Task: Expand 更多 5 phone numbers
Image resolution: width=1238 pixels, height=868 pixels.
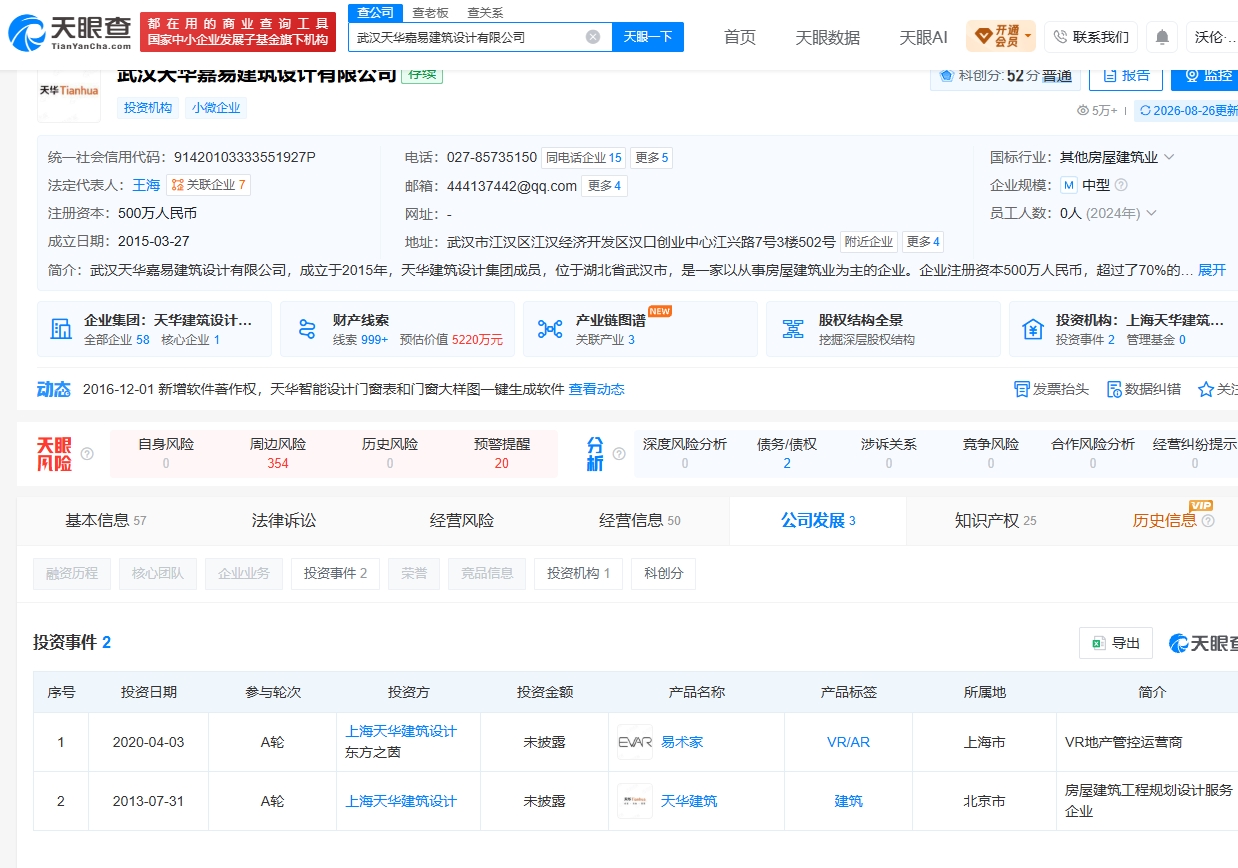Action: 652,157
